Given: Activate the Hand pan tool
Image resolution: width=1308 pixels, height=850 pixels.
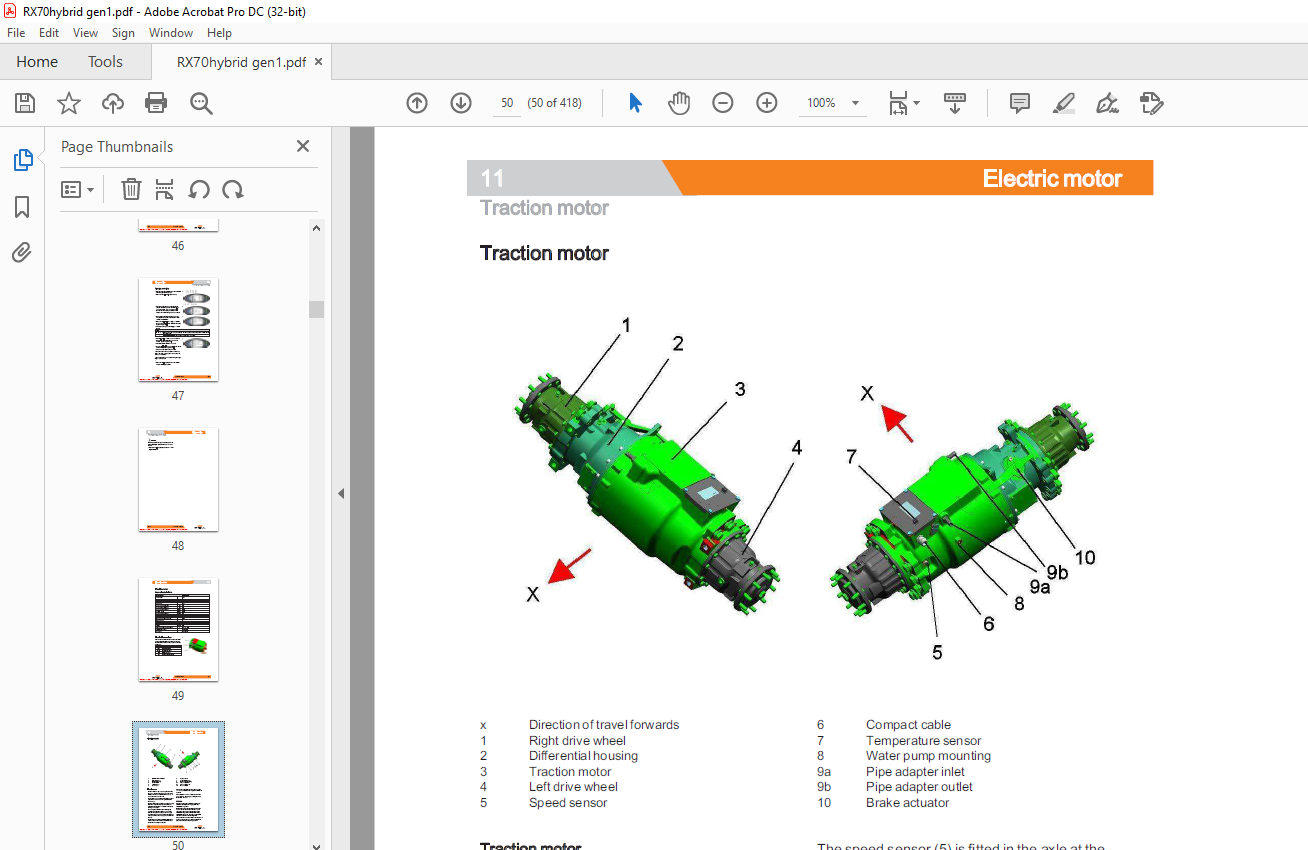Looking at the screenshot, I should tap(679, 103).
